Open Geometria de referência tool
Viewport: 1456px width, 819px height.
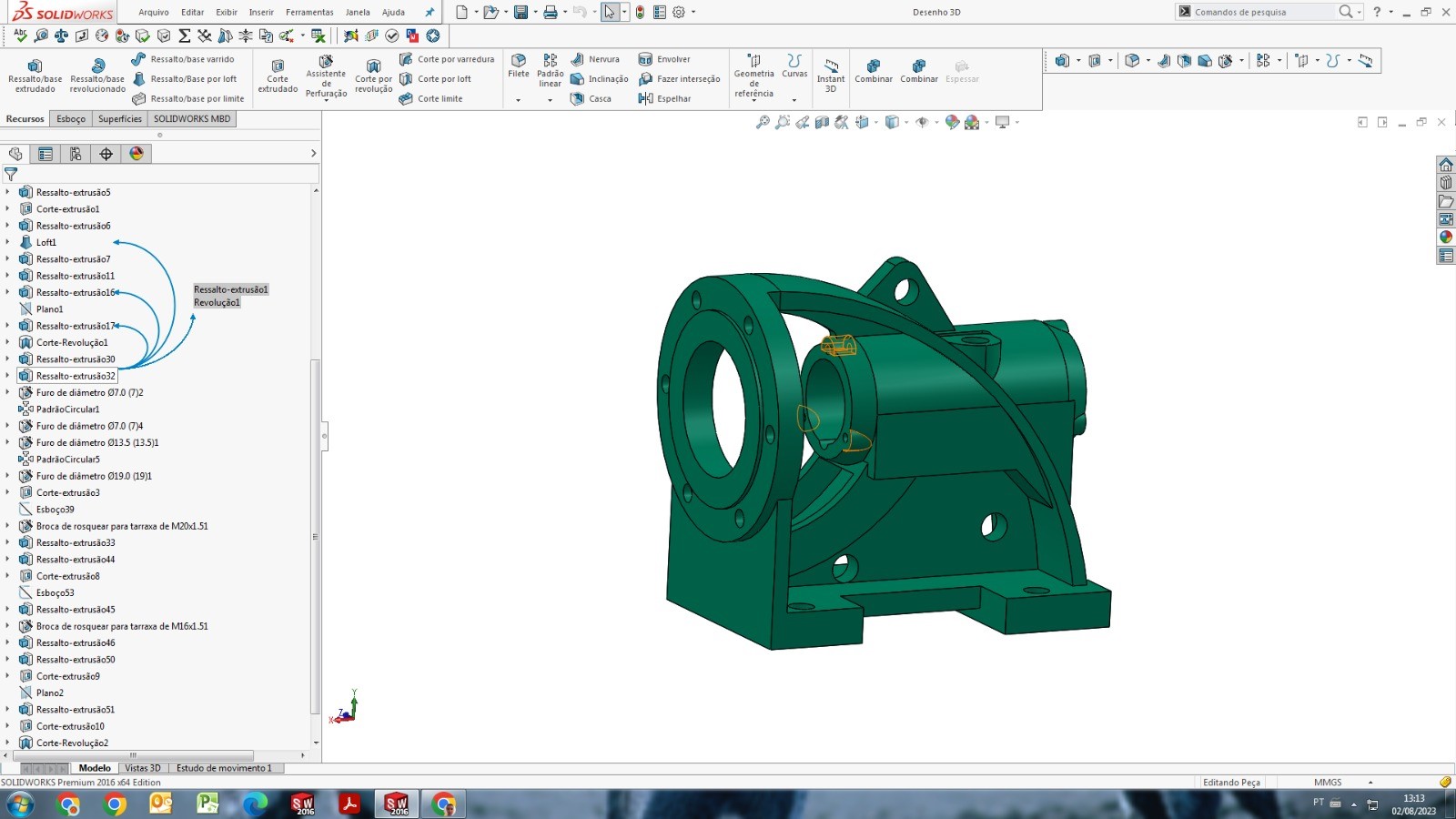click(754, 76)
